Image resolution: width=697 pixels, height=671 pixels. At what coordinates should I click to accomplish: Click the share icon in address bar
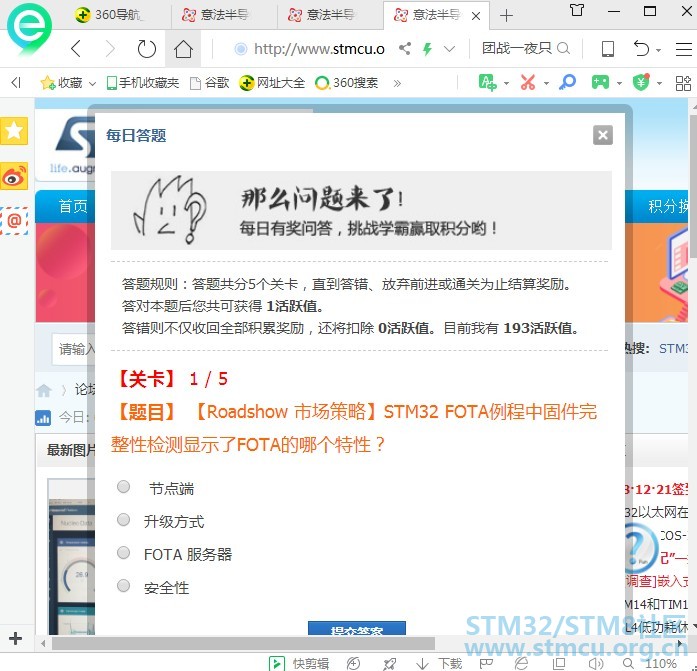[x=405, y=48]
